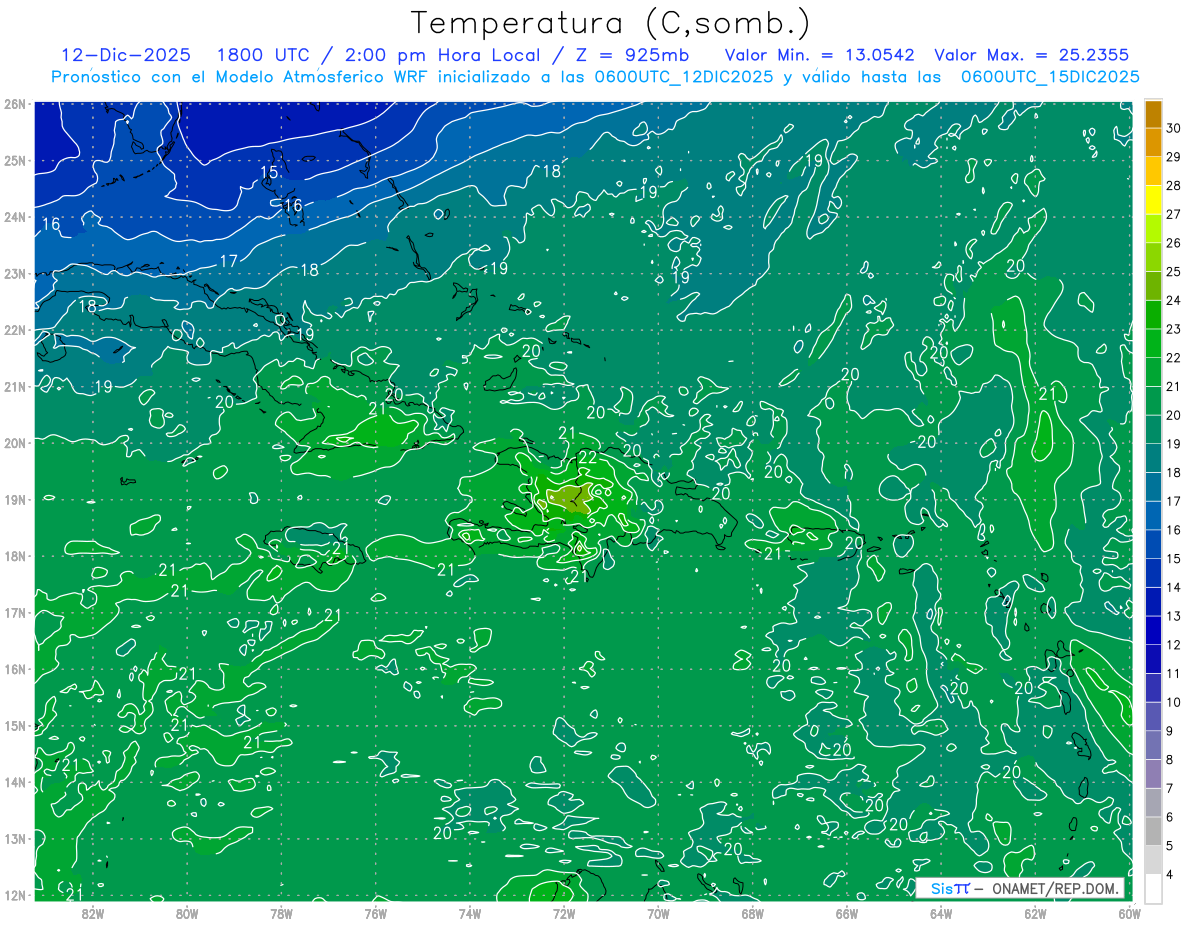Image resolution: width=1200 pixels, height=927 pixels.
Task: Click the "12N" latitude label
Action: click(15, 895)
